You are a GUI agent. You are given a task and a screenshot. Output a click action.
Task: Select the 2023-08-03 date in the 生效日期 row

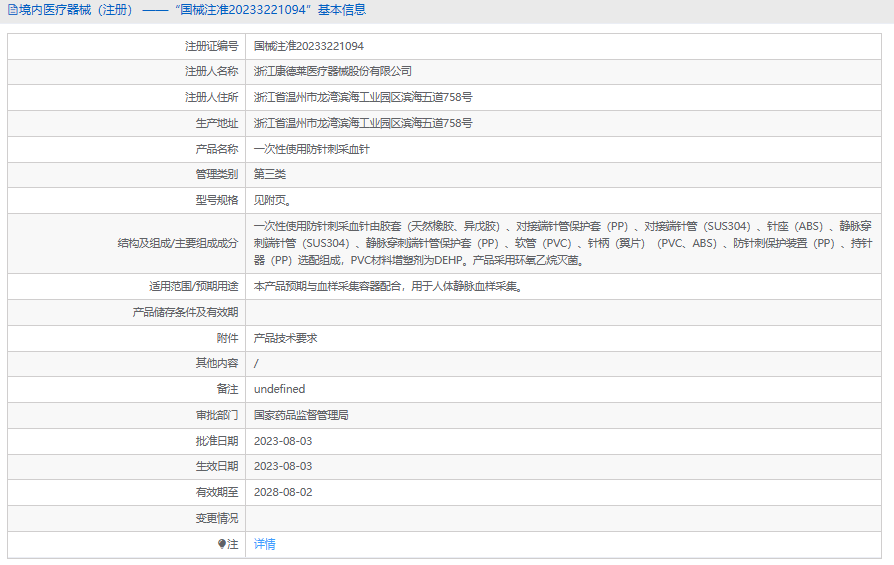[x=283, y=466]
